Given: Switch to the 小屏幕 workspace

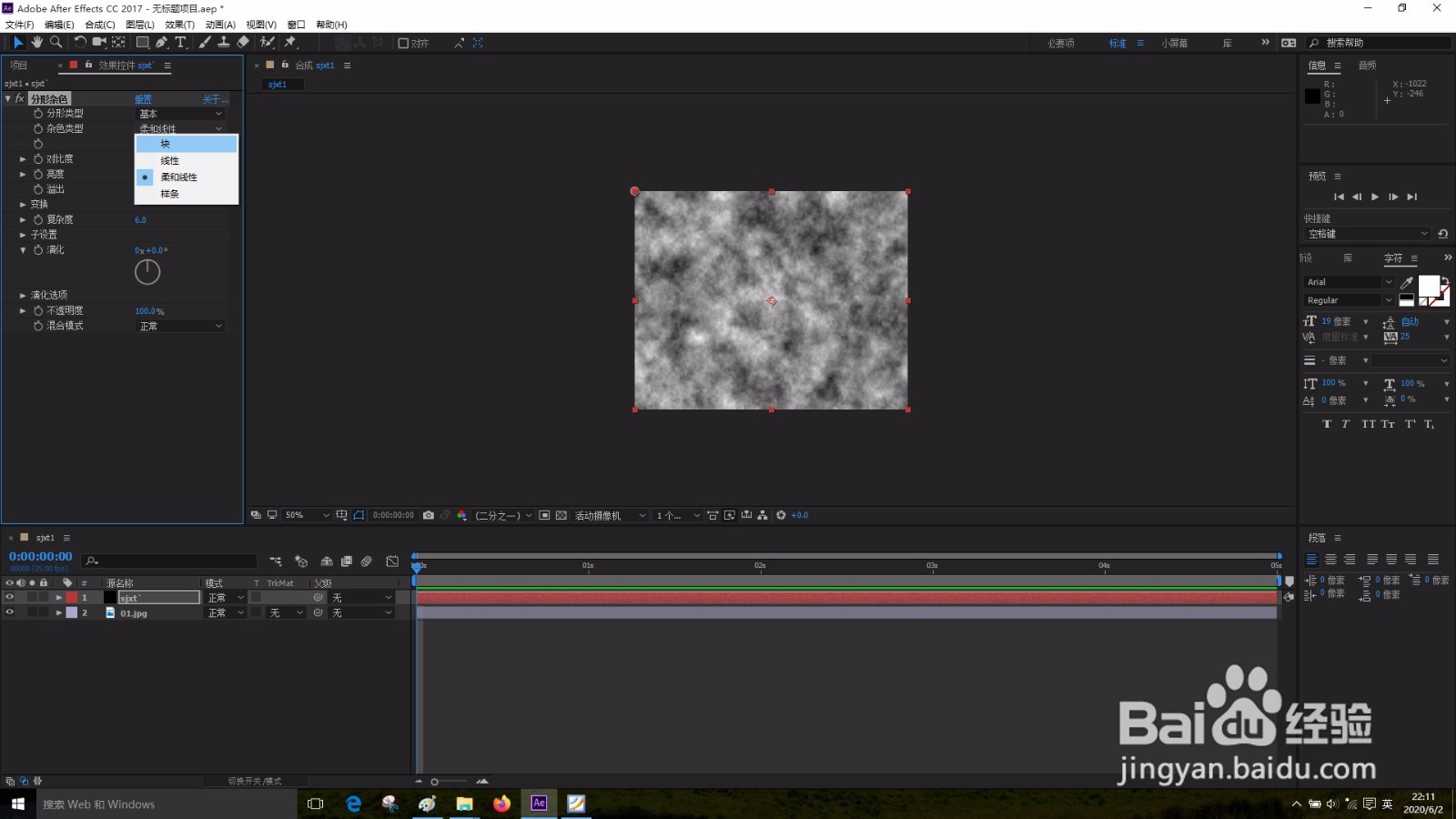Looking at the screenshot, I should click(x=1174, y=44).
